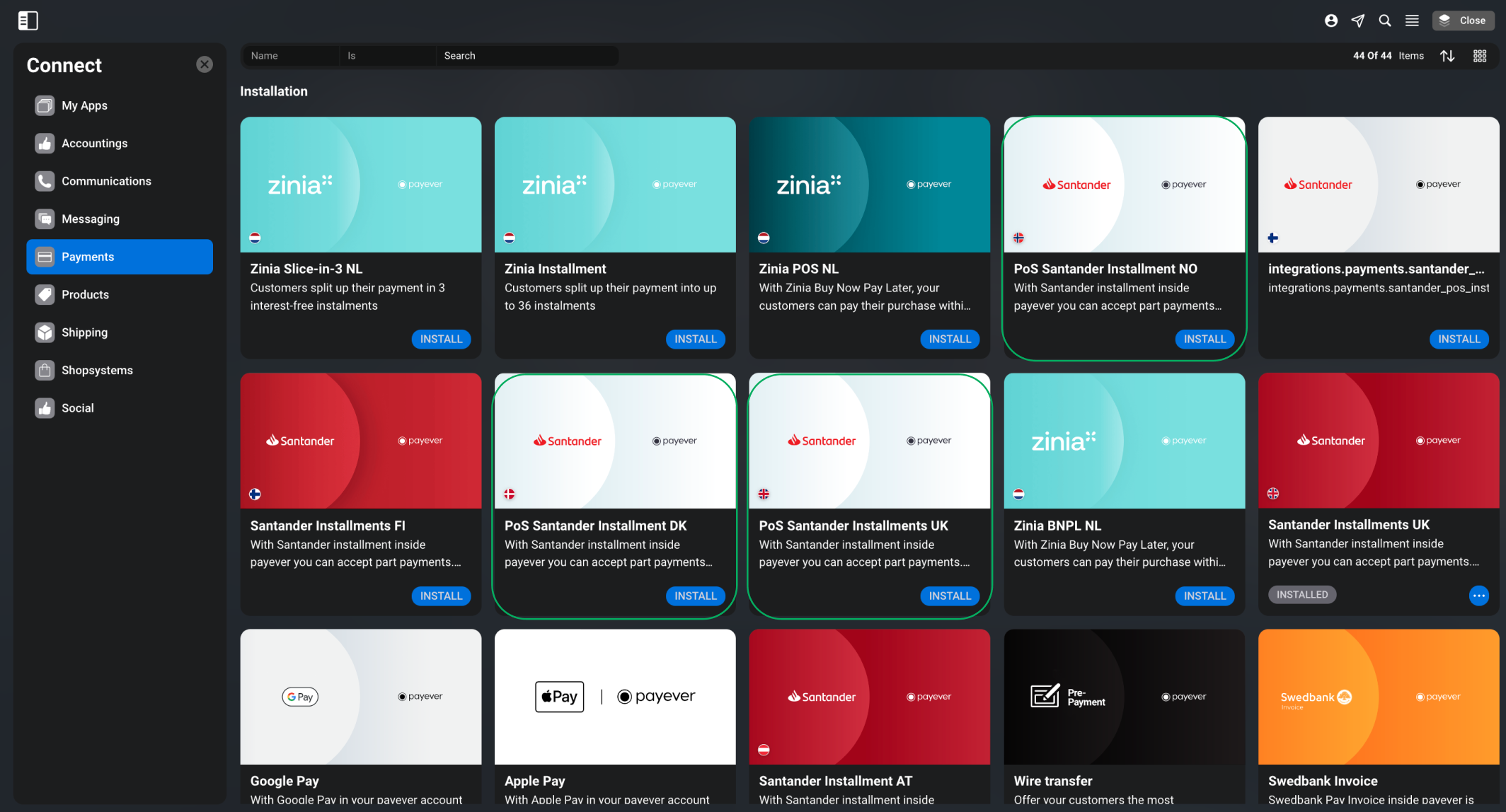Click the Shipping box icon
The width and height of the screenshot is (1506, 812).
click(x=45, y=332)
